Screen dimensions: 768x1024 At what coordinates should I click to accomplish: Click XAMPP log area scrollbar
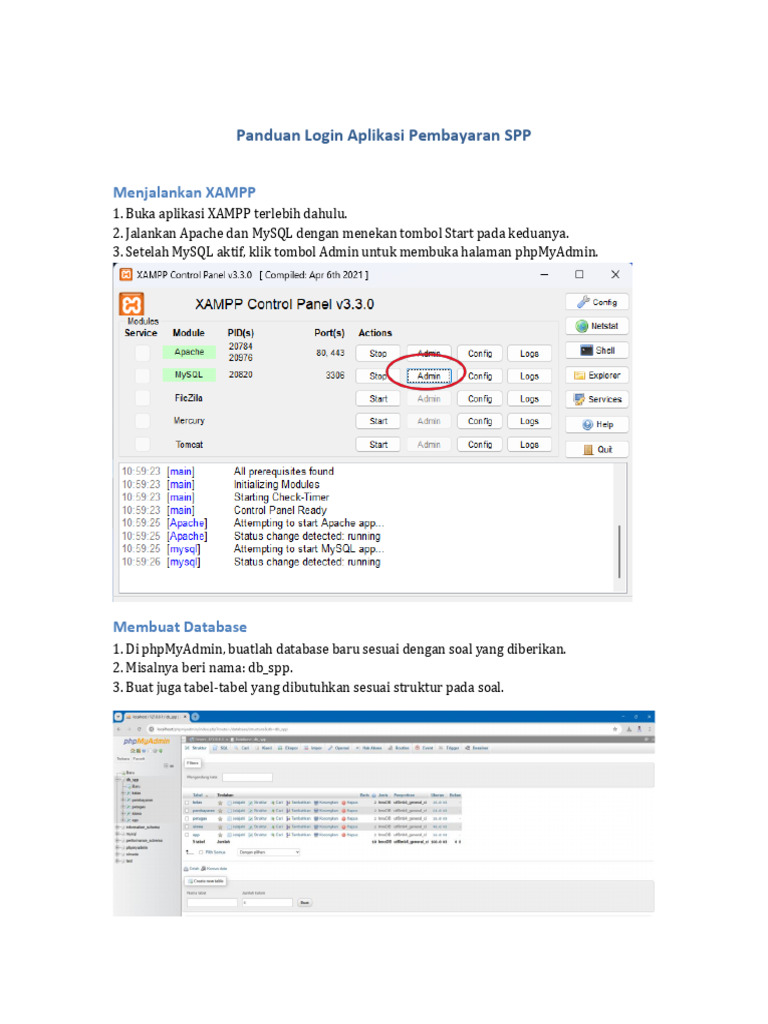click(619, 552)
